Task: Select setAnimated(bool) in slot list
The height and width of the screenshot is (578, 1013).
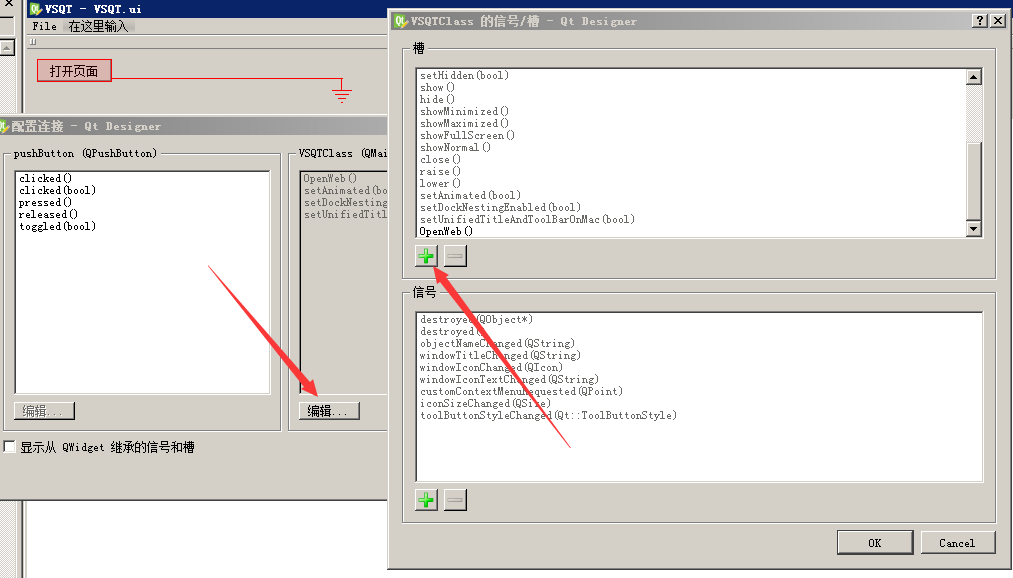Action: [470, 196]
